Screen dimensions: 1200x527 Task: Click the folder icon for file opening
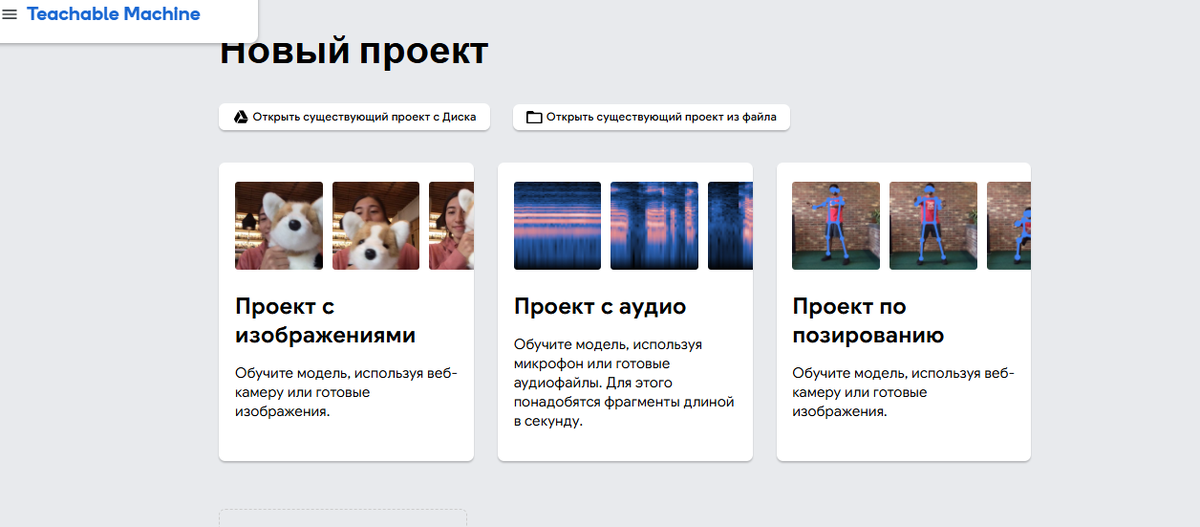click(x=534, y=117)
